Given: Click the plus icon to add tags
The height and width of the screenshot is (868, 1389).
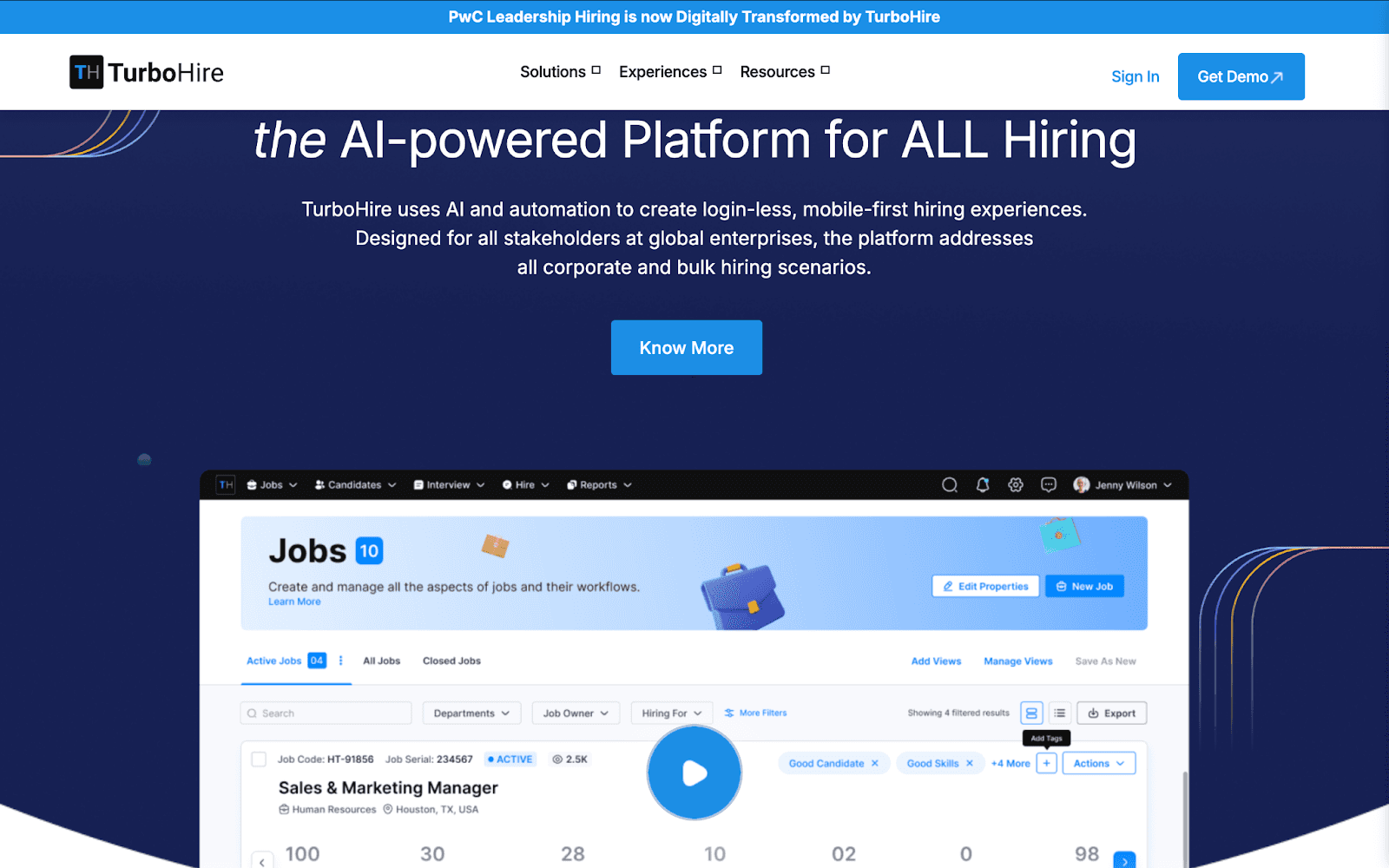Looking at the screenshot, I should coord(1047,764).
